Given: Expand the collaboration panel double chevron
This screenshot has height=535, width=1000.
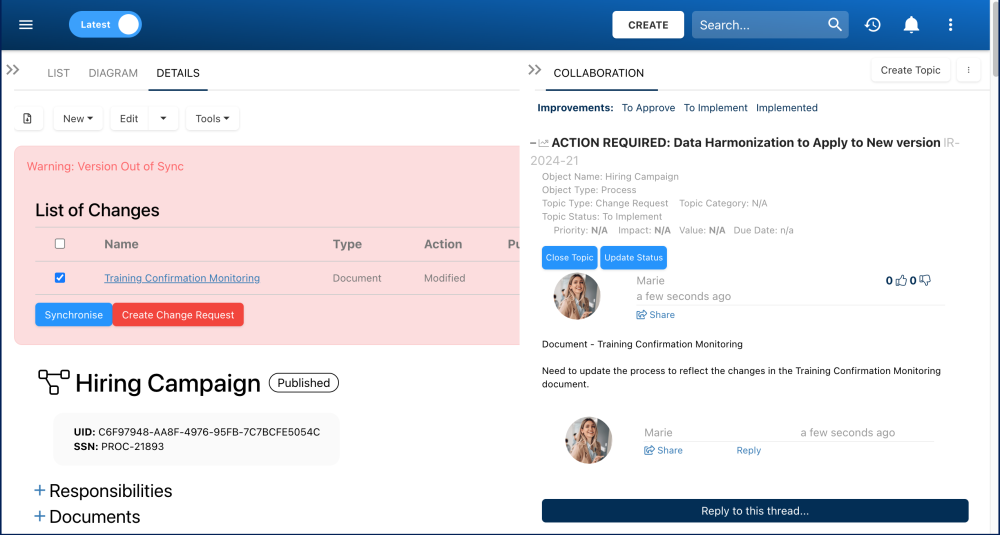Looking at the screenshot, I should [x=534, y=70].
